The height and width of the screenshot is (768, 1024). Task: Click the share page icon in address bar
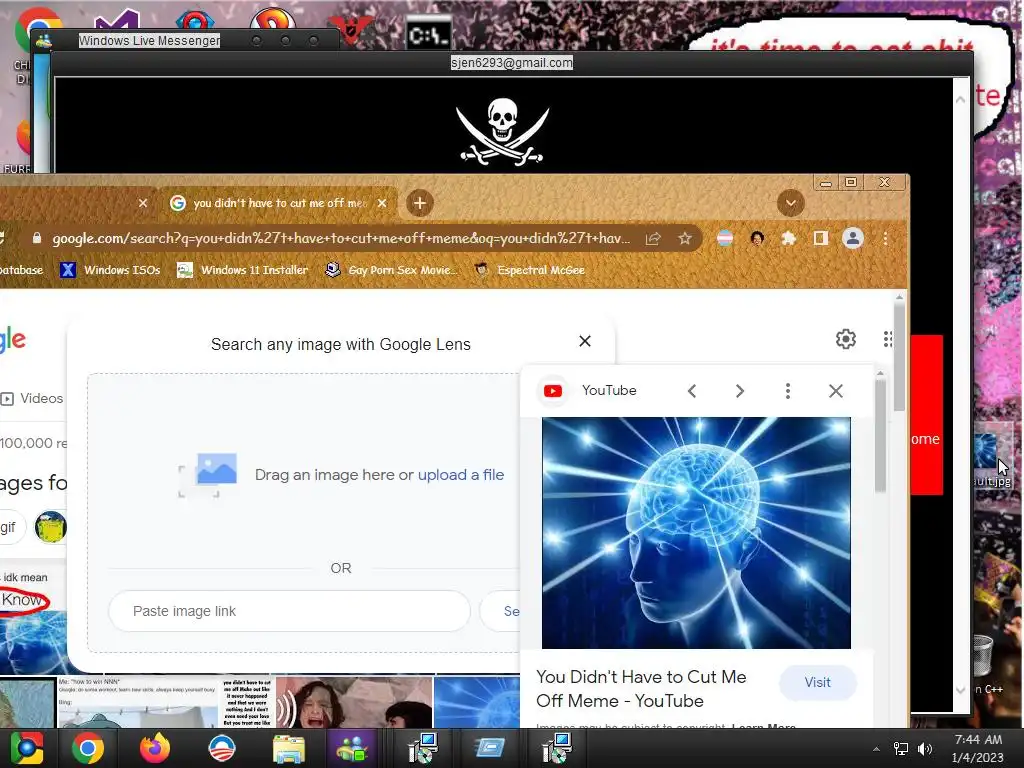point(653,238)
